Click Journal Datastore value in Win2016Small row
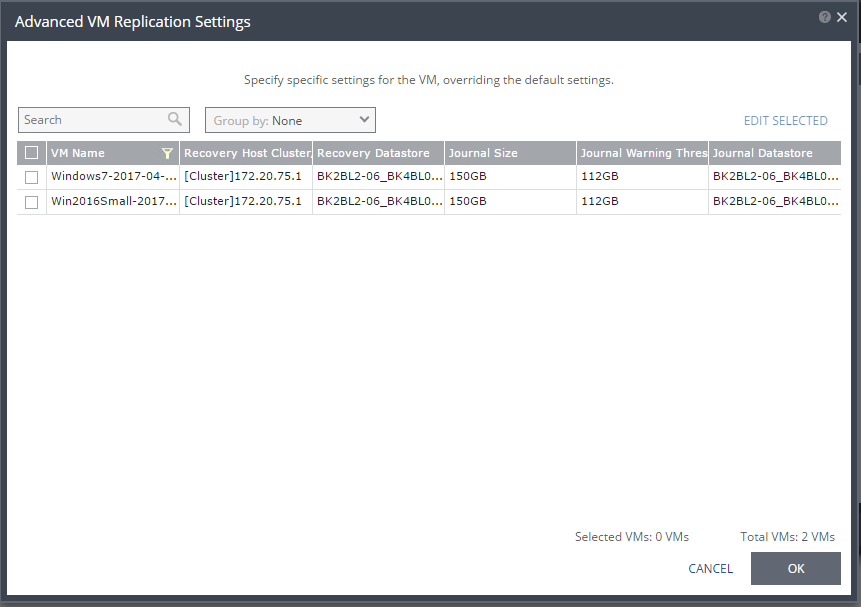 [x=775, y=201]
